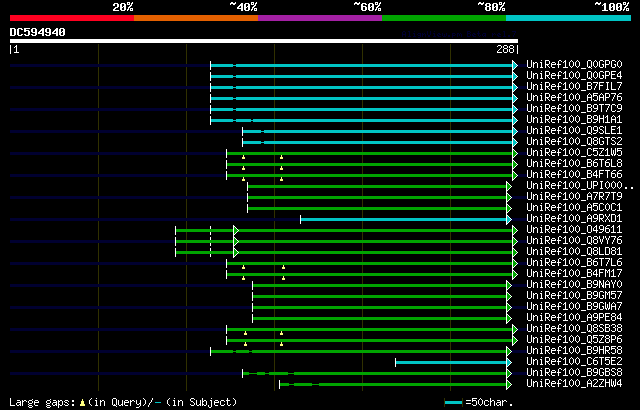
Task: Click the orange ~40% identity color segment
Action: point(196,18)
